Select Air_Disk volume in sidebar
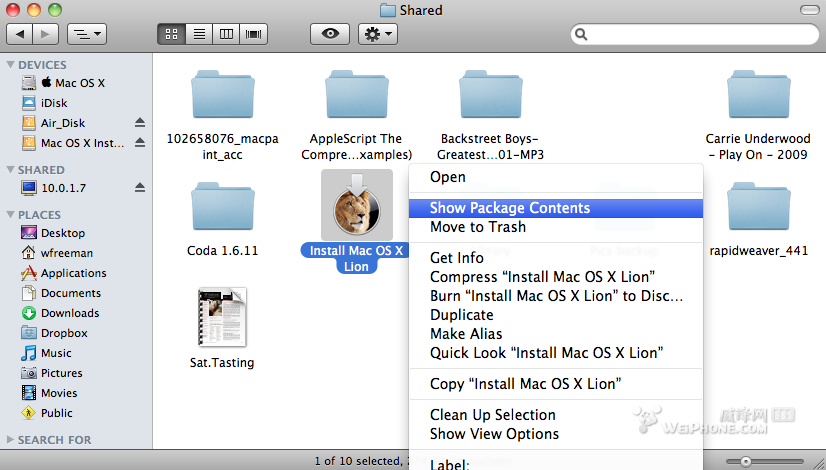The width and height of the screenshot is (826, 470). pos(53,123)
